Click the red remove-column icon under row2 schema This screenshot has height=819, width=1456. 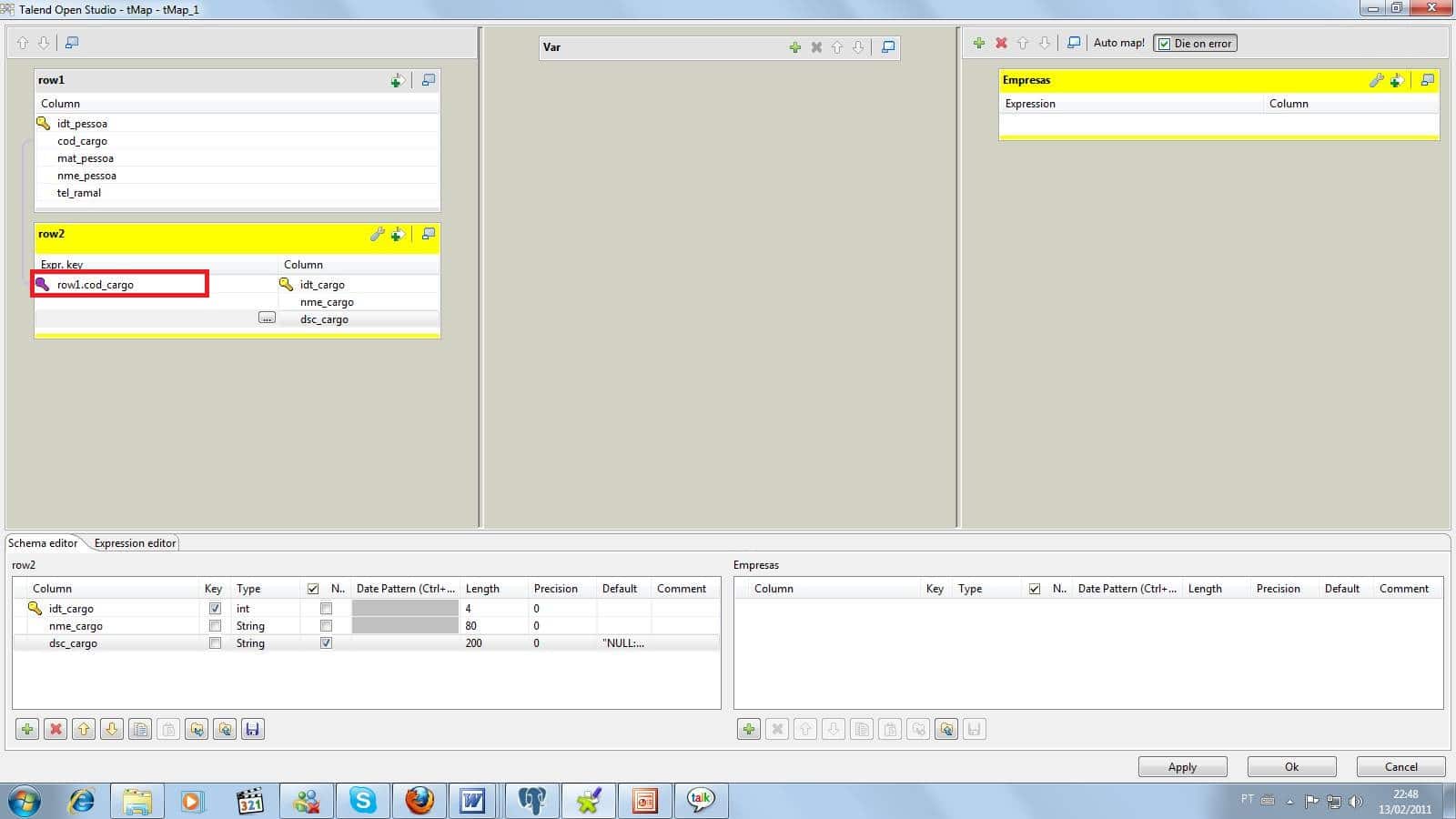point(56,729)
